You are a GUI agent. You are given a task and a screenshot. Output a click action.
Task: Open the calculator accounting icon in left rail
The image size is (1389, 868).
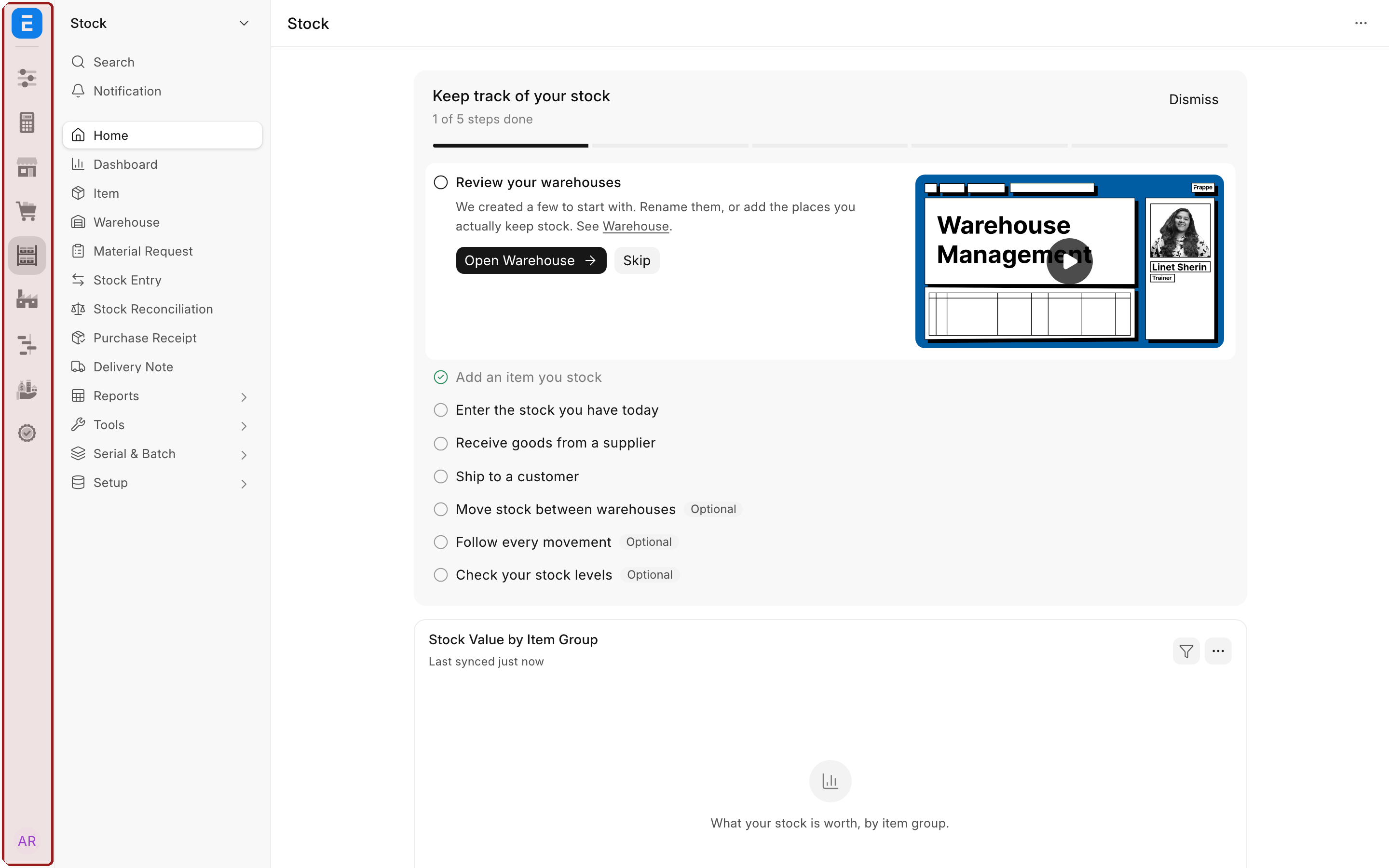27,122
